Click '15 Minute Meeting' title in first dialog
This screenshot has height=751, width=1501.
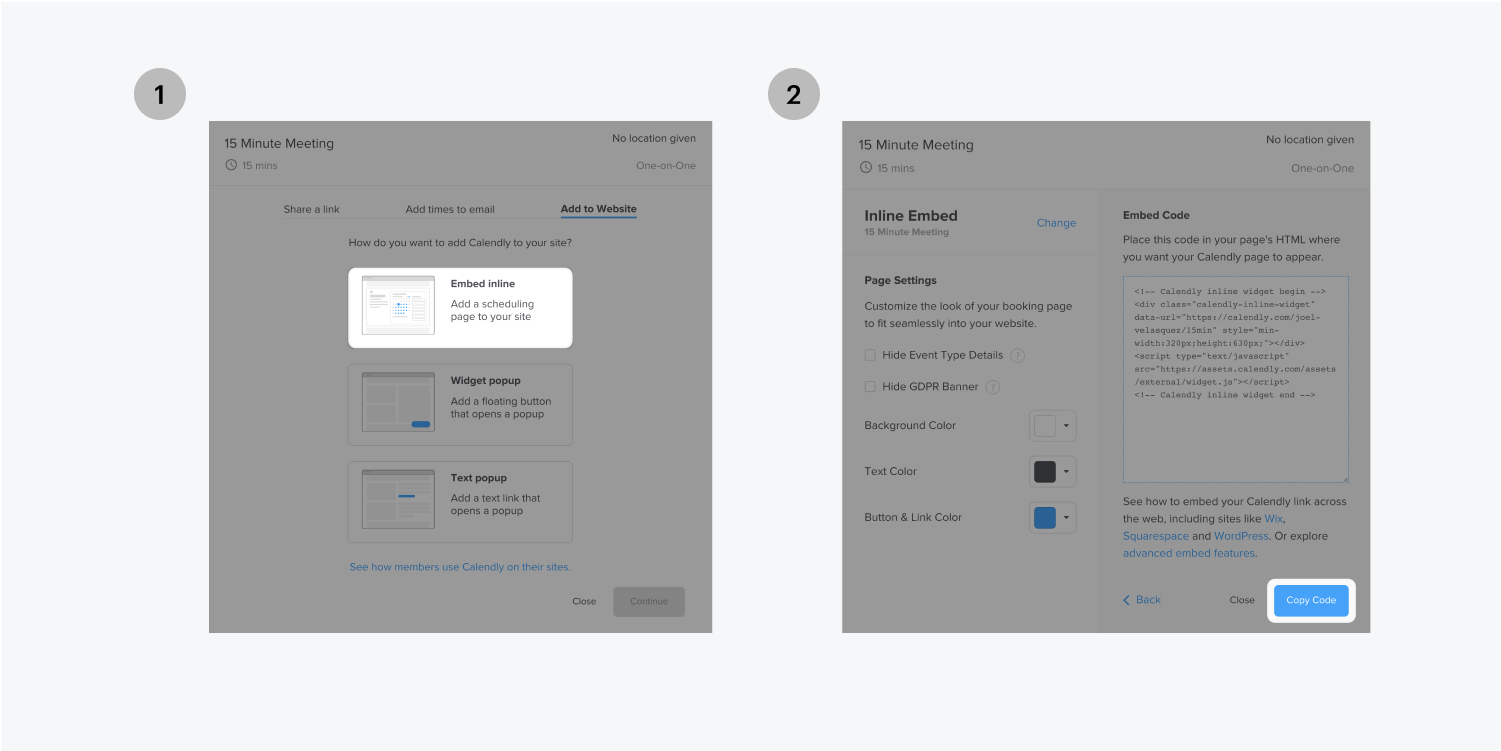pos(279,143)
